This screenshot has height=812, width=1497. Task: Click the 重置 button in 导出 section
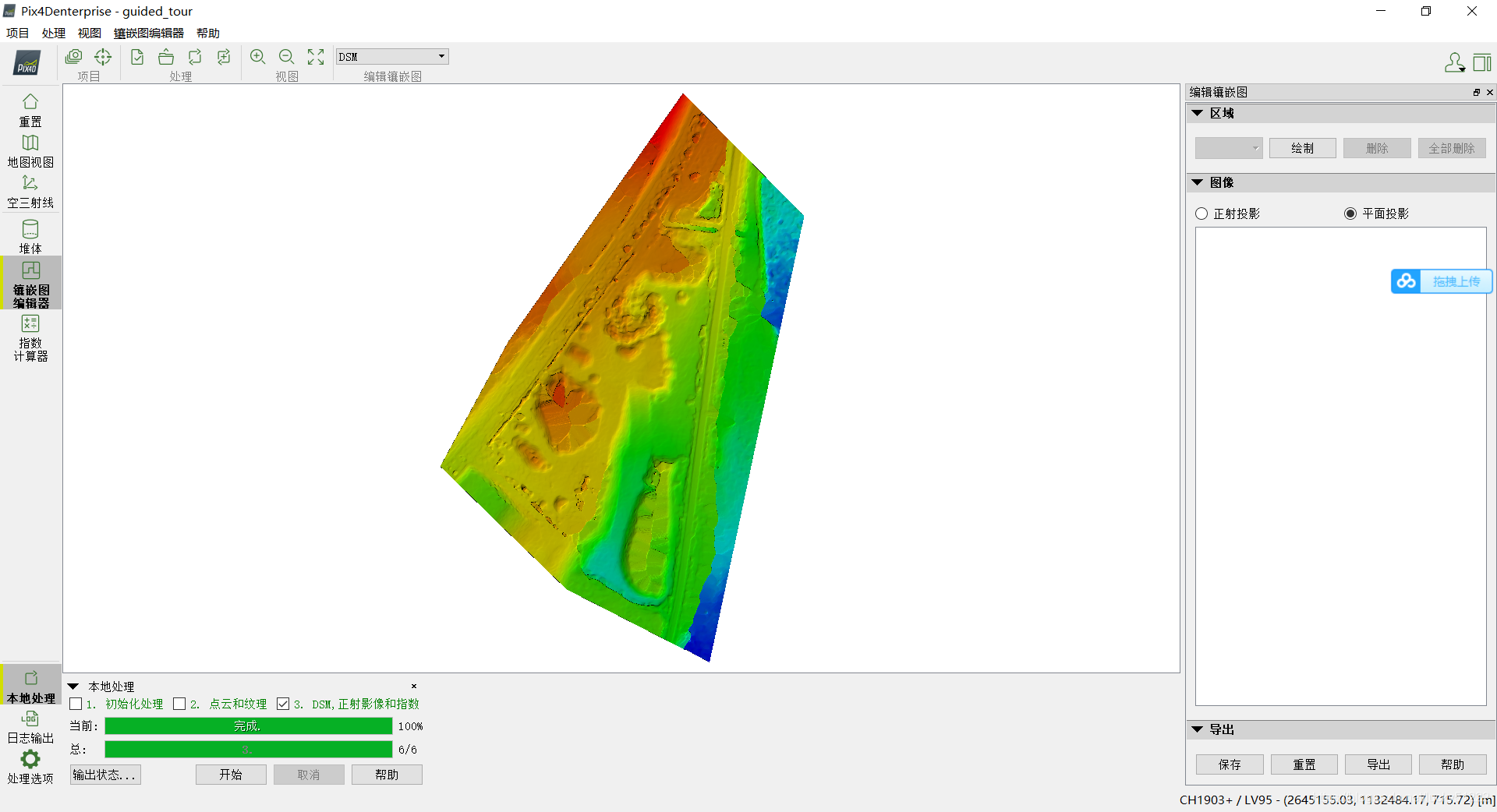[x=1304, y=764]
